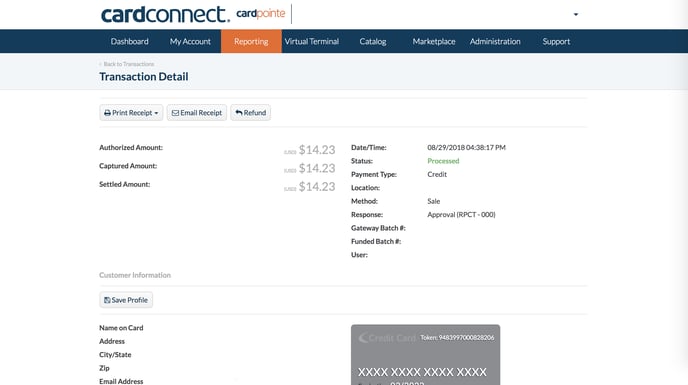Image resolution: width=688 pixels, height=385 pixels.
Task: Open the account dropdown arrow at top right
Action: (x=576, y=14)
